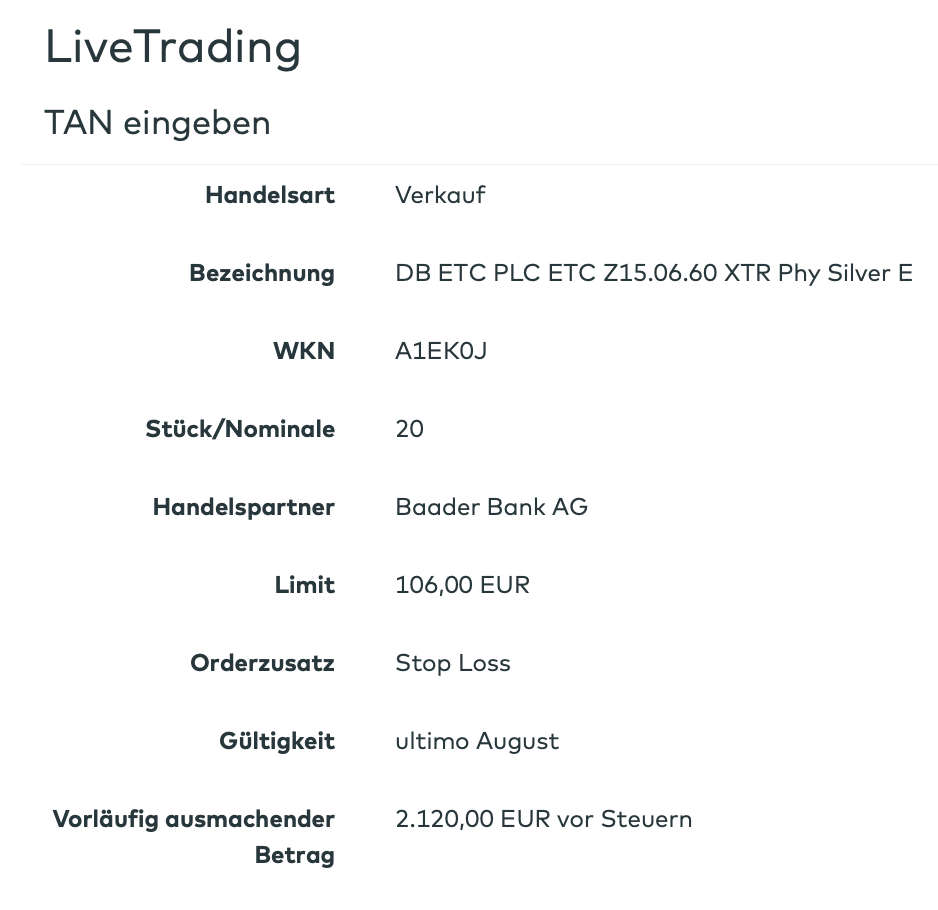The image size is (938, 910).
Task: Click the WKN label
Action: pos(303,351)
